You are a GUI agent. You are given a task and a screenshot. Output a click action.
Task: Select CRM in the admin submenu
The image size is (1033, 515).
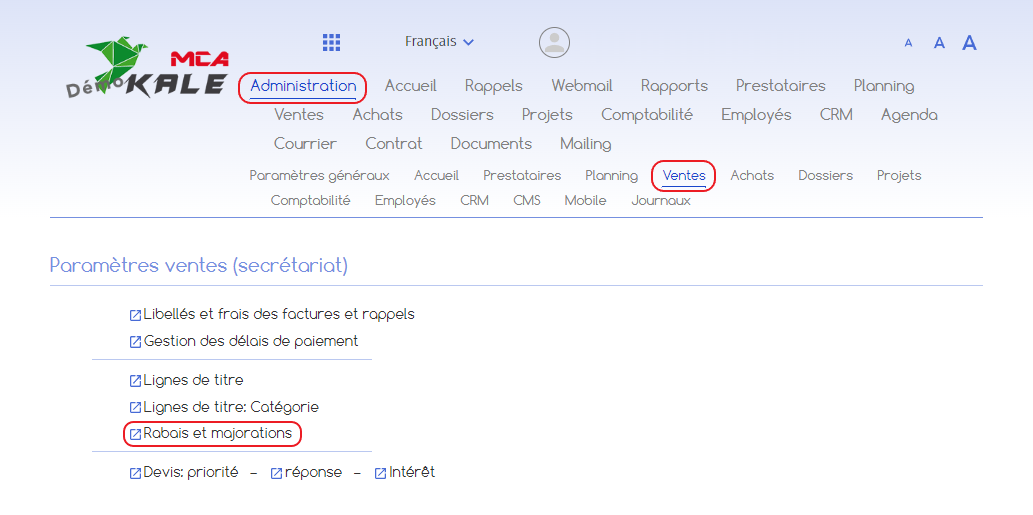(474, 201)
